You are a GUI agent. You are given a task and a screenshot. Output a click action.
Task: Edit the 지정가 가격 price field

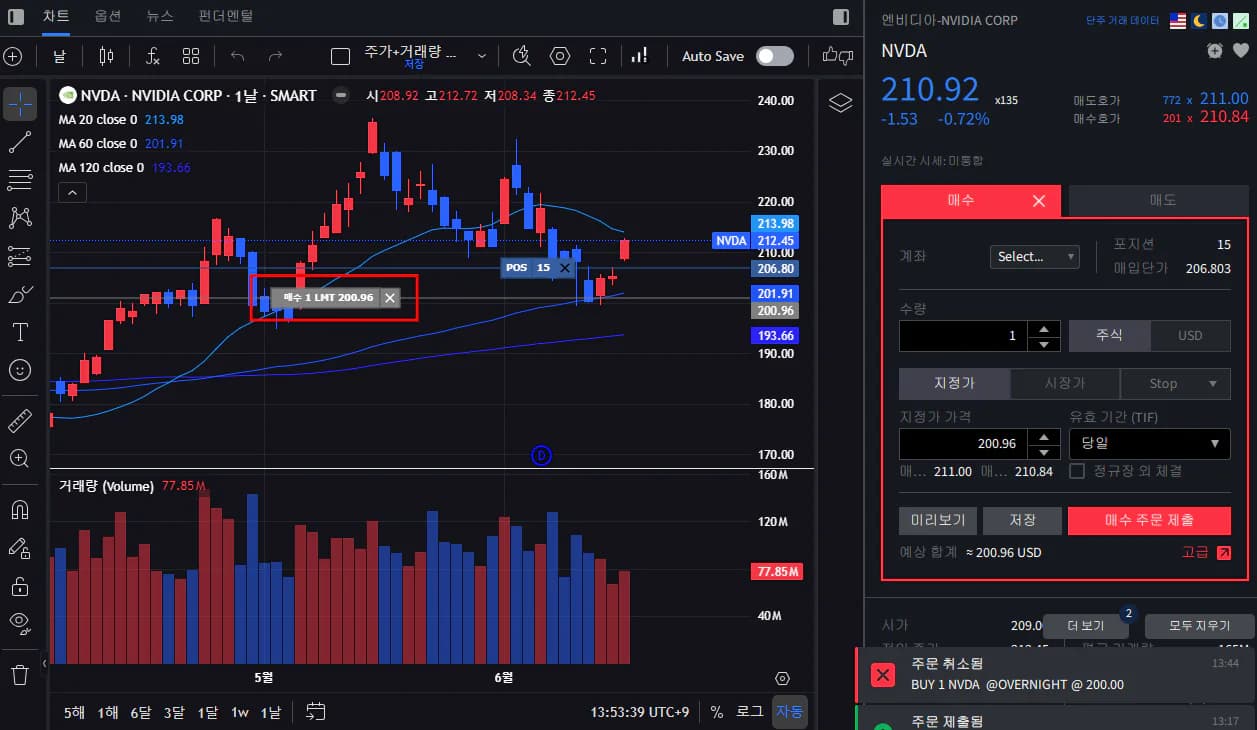tap(964, 444)
